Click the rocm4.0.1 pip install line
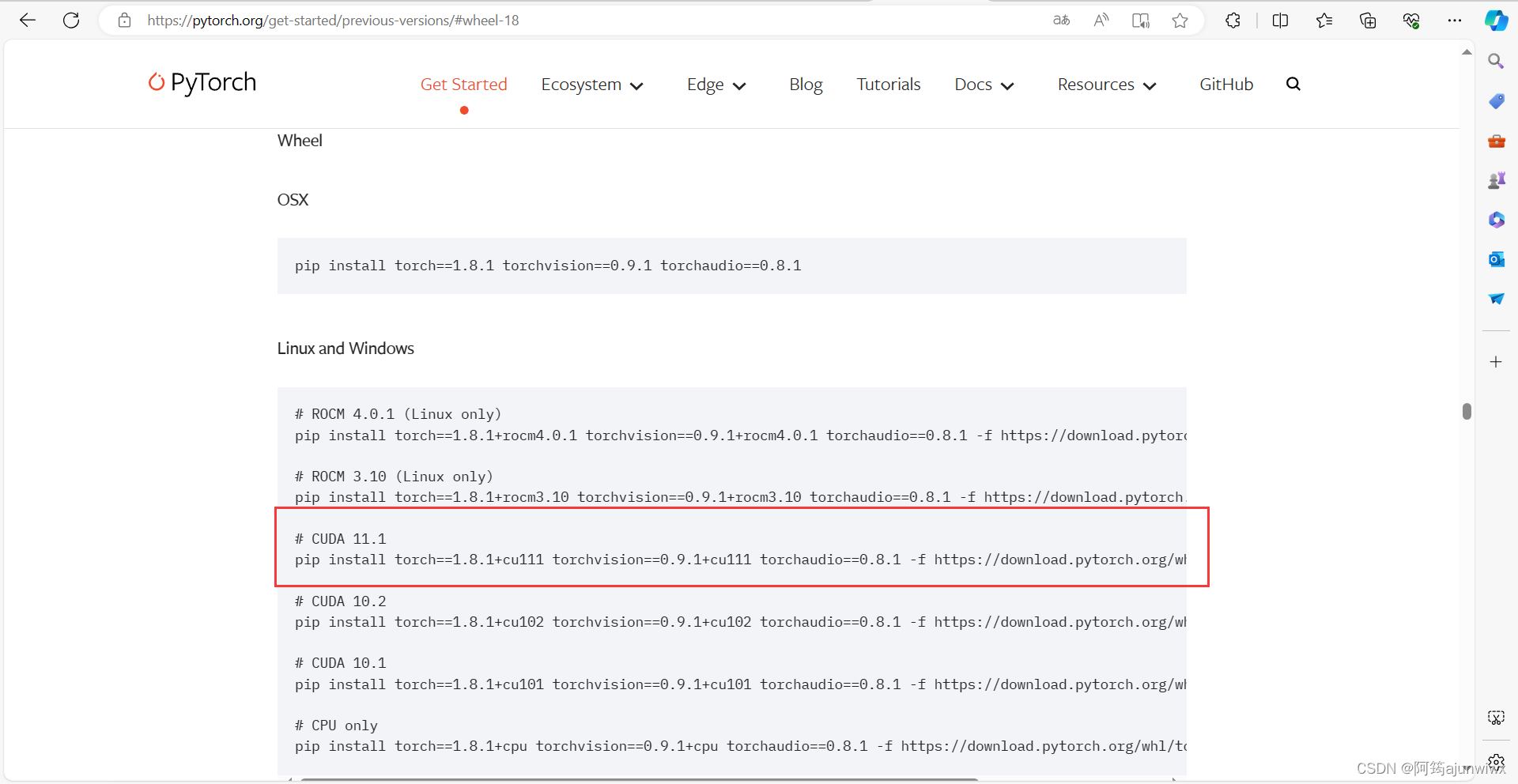This screenshot has height=784, width=1518. point(740,435)
